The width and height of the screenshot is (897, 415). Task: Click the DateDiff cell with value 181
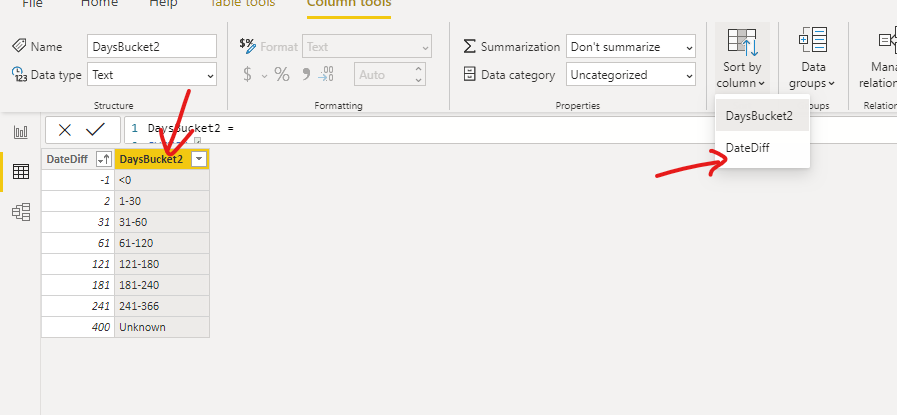click(x=78, y=285)
